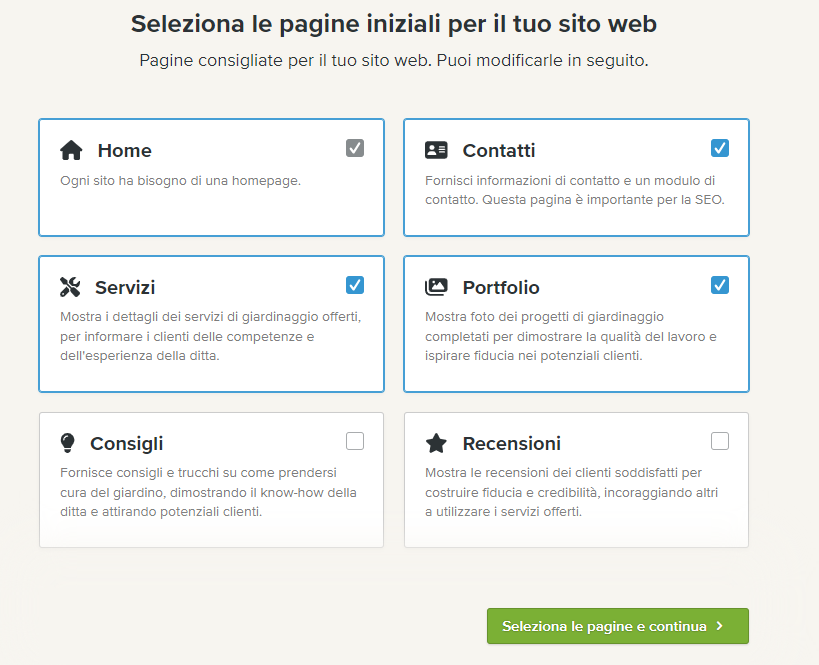Click the Home card description text
Viewport: 819px width, 665px height.
click(180, 181)
